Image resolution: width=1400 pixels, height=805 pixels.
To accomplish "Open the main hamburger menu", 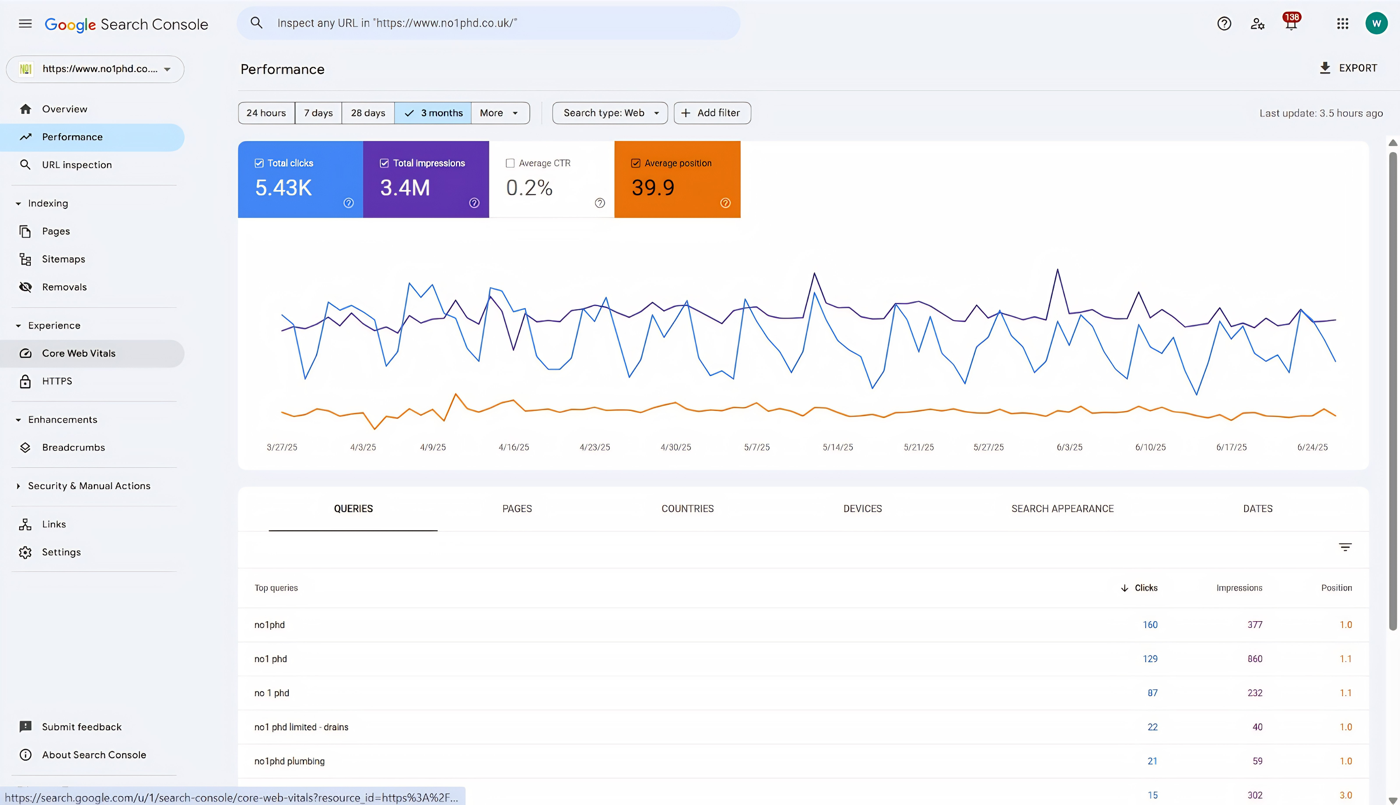I will click(25, 24).
